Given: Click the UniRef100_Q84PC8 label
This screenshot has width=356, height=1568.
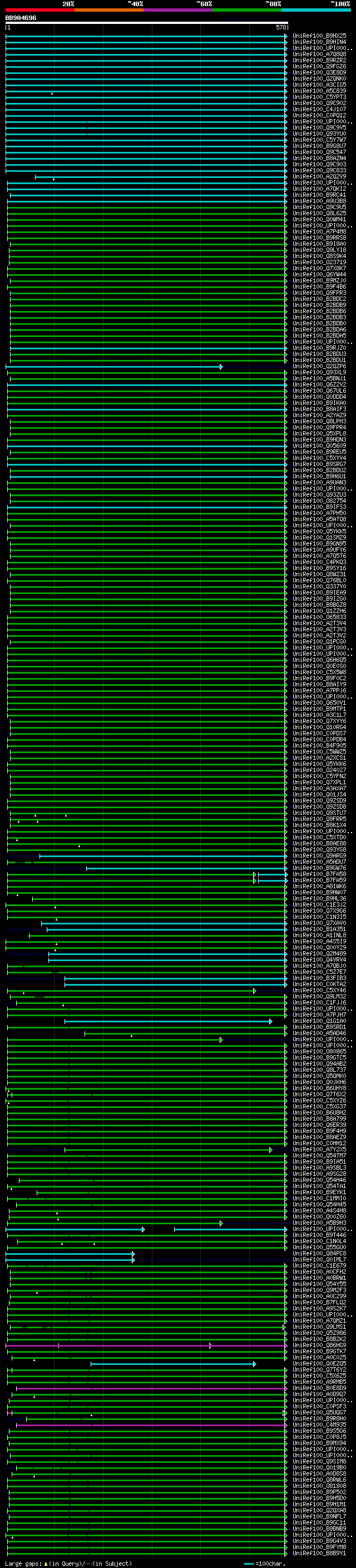Looking at the screenshot, I should [319, 1253].
